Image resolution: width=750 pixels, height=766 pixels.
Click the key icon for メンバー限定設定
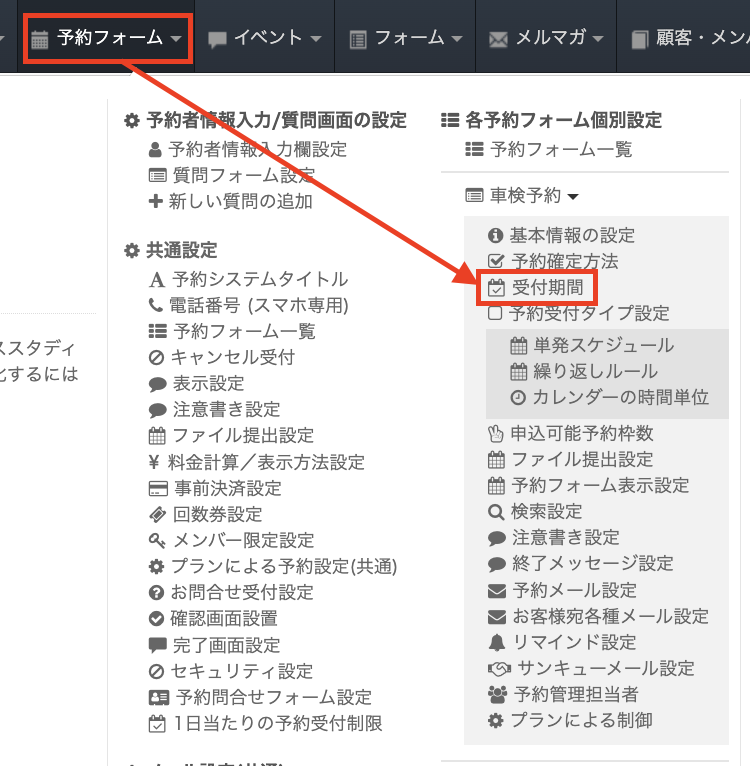pyautogui.click(x=156, y=541)
